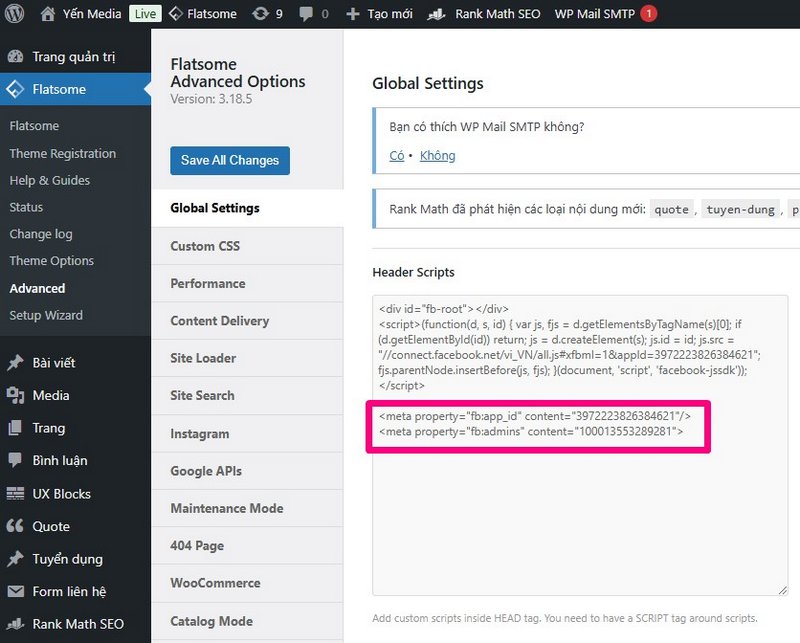Viewport: 800px width, 643px height.
Task: Click Save All Changes button
Action: tap(230, 160)
